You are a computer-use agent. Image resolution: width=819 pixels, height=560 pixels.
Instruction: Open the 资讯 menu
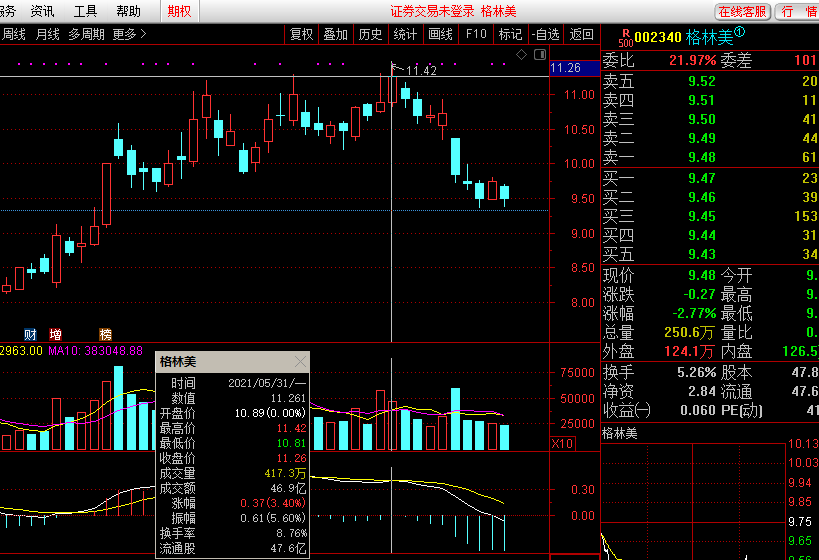click(42, 11)
